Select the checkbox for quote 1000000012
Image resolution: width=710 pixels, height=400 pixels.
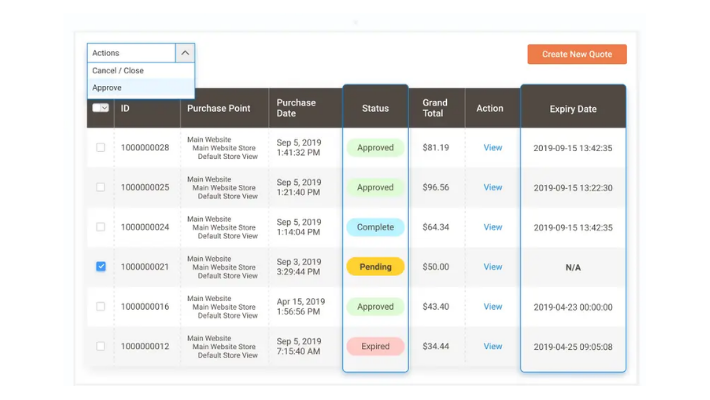100,346
